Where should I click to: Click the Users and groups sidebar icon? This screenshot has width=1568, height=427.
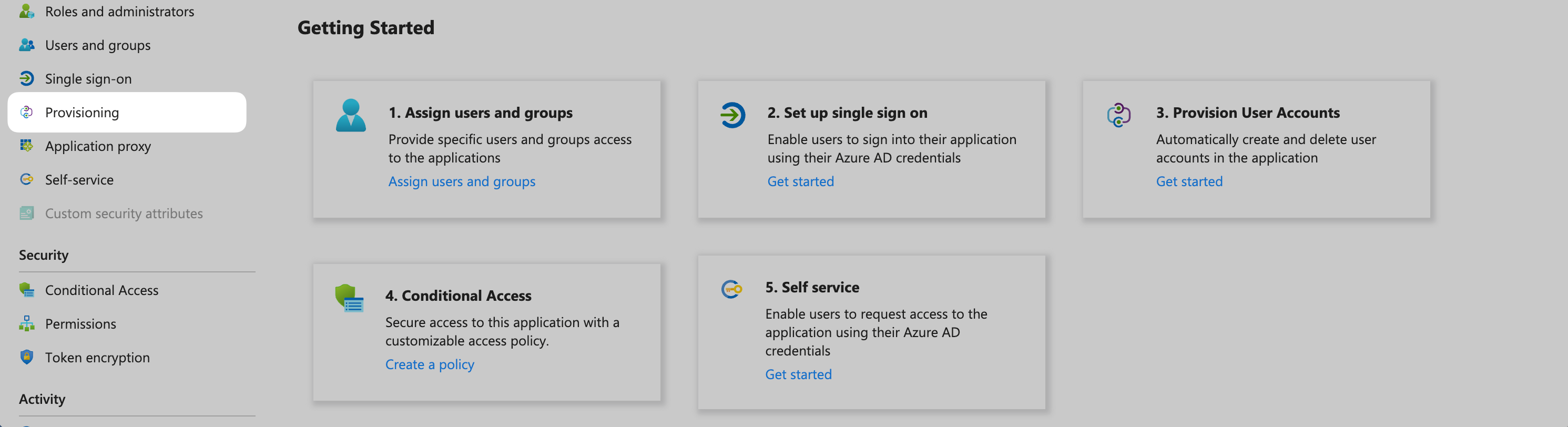pyautogui.click(x=26, y=45)
